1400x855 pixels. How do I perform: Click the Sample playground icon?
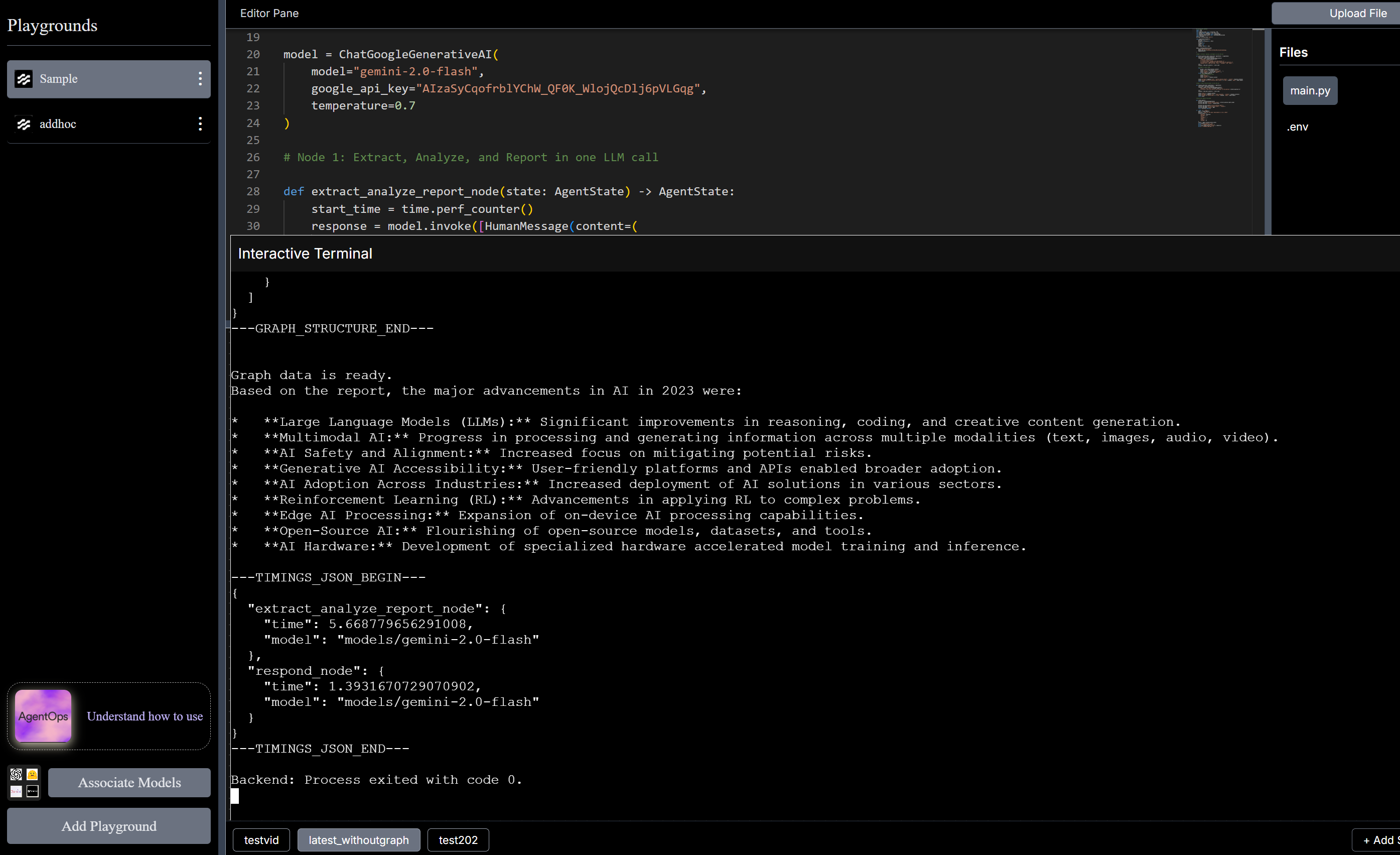pos(24,79)
